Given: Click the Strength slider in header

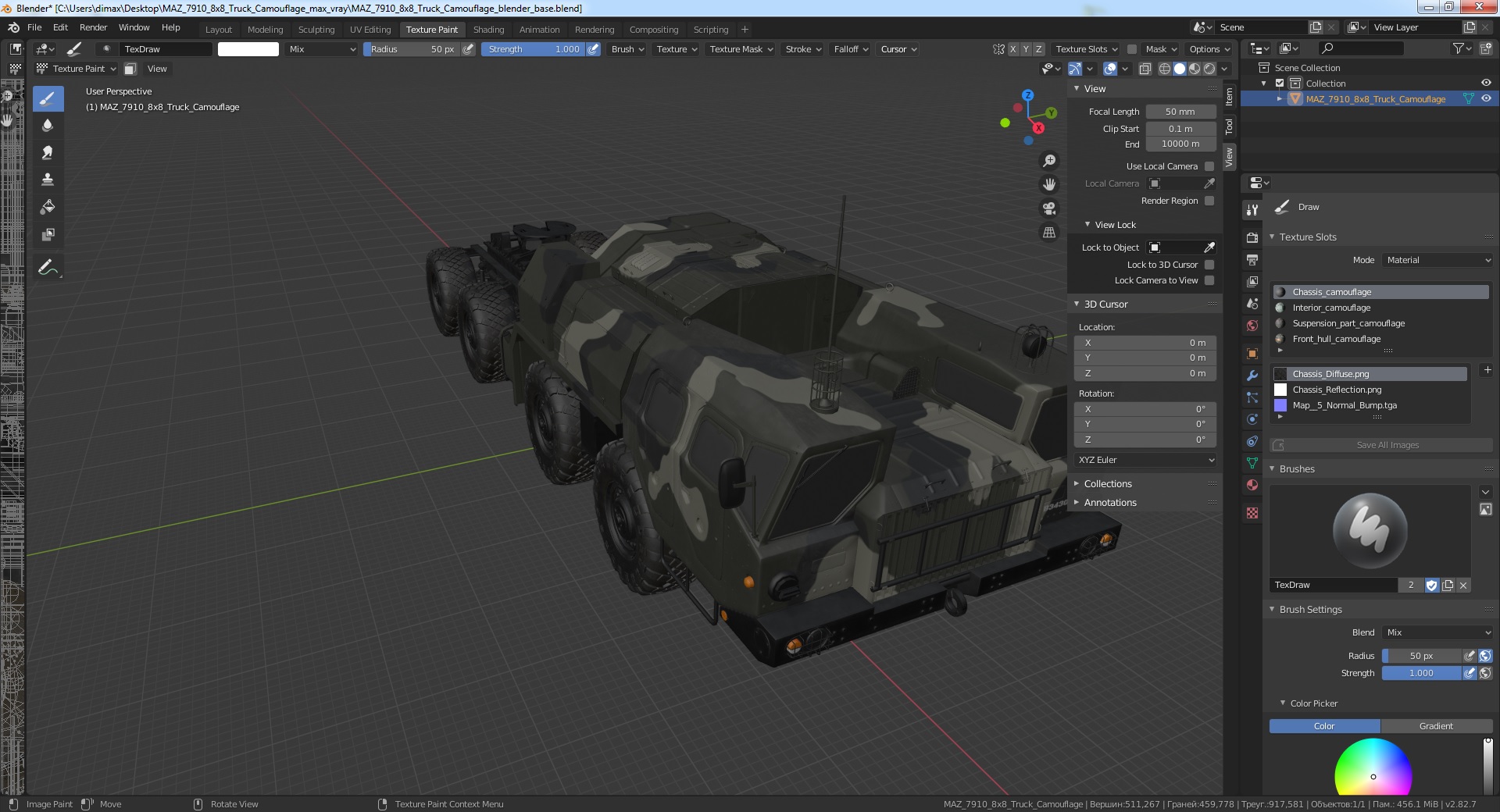Looking at the screenshot, I should [533, 49].
